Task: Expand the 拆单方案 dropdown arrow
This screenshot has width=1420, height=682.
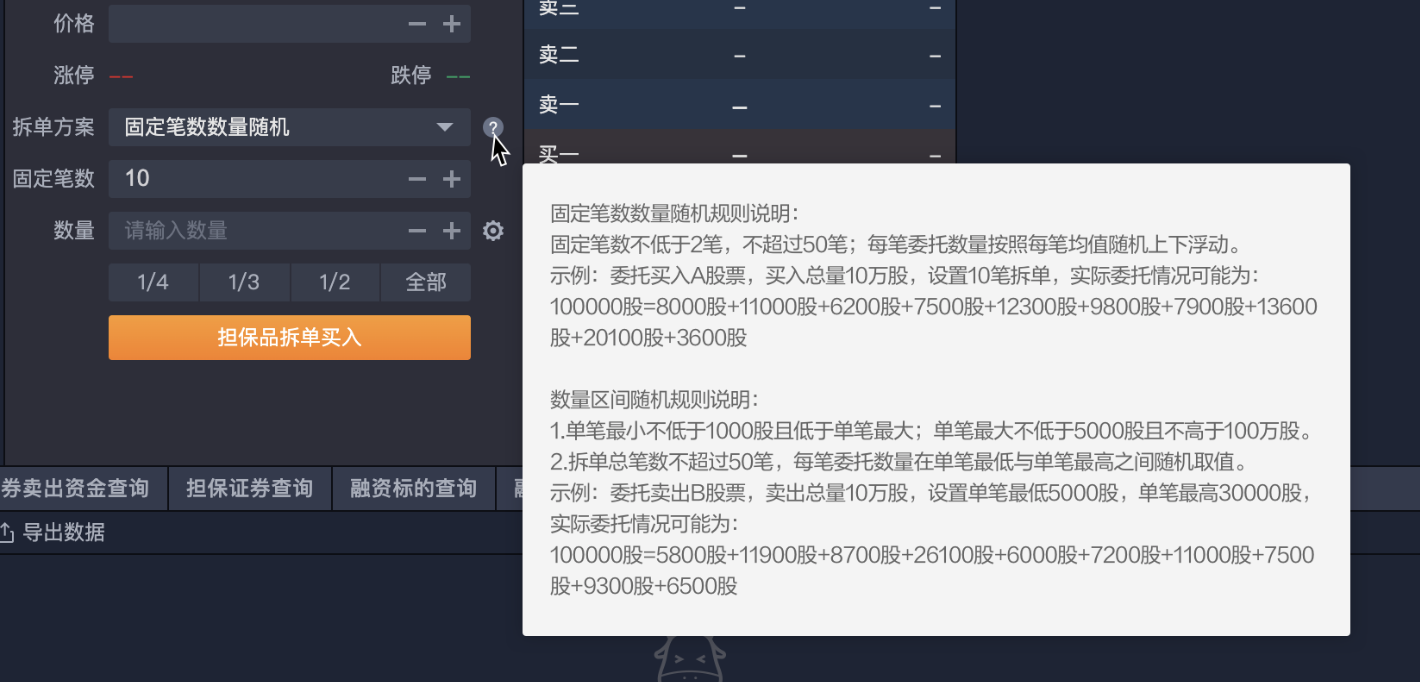Action: 445,127
